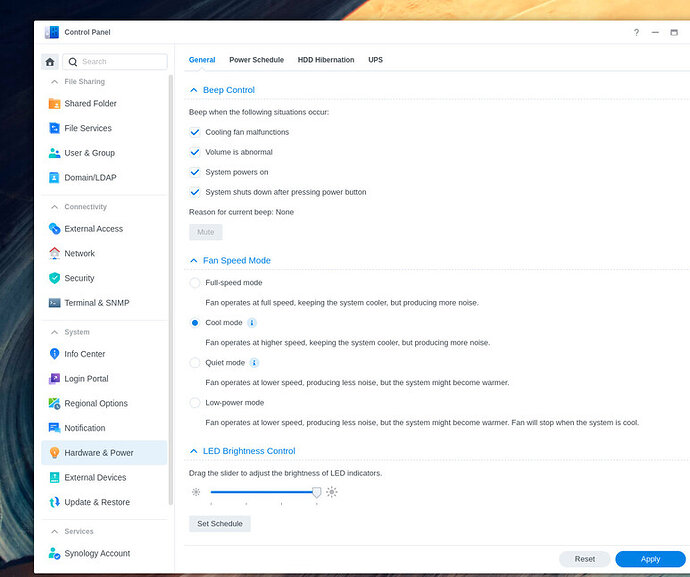Screen dimensions: 690x577
Task: Select Full-speed mode radio button
Action: pyautogui.click(x=195, y=283)
